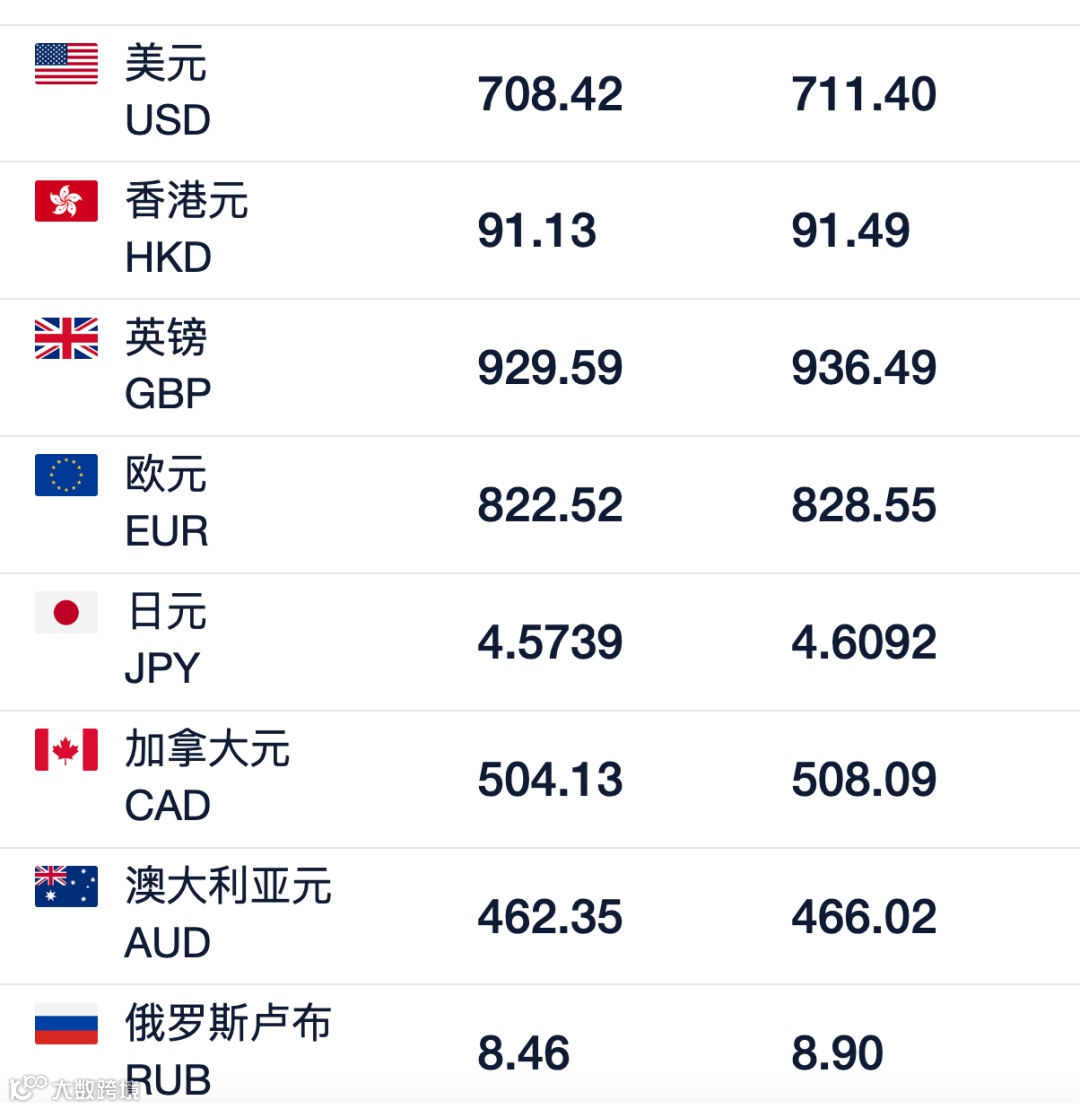Click the 加拿大元 CAD currency label

click(x=207, y=777)
